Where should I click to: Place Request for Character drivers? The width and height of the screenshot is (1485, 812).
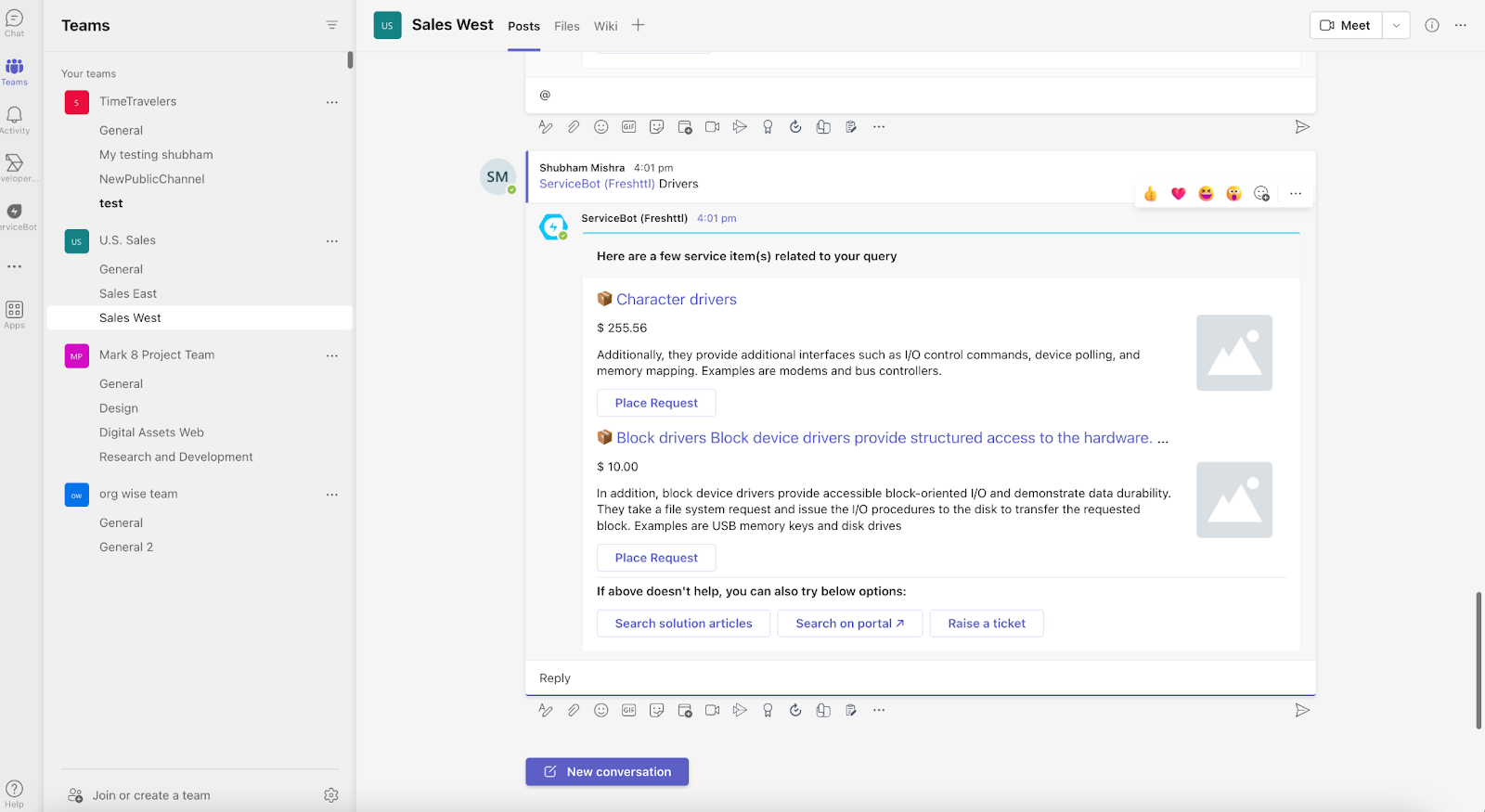click(656, 403)
